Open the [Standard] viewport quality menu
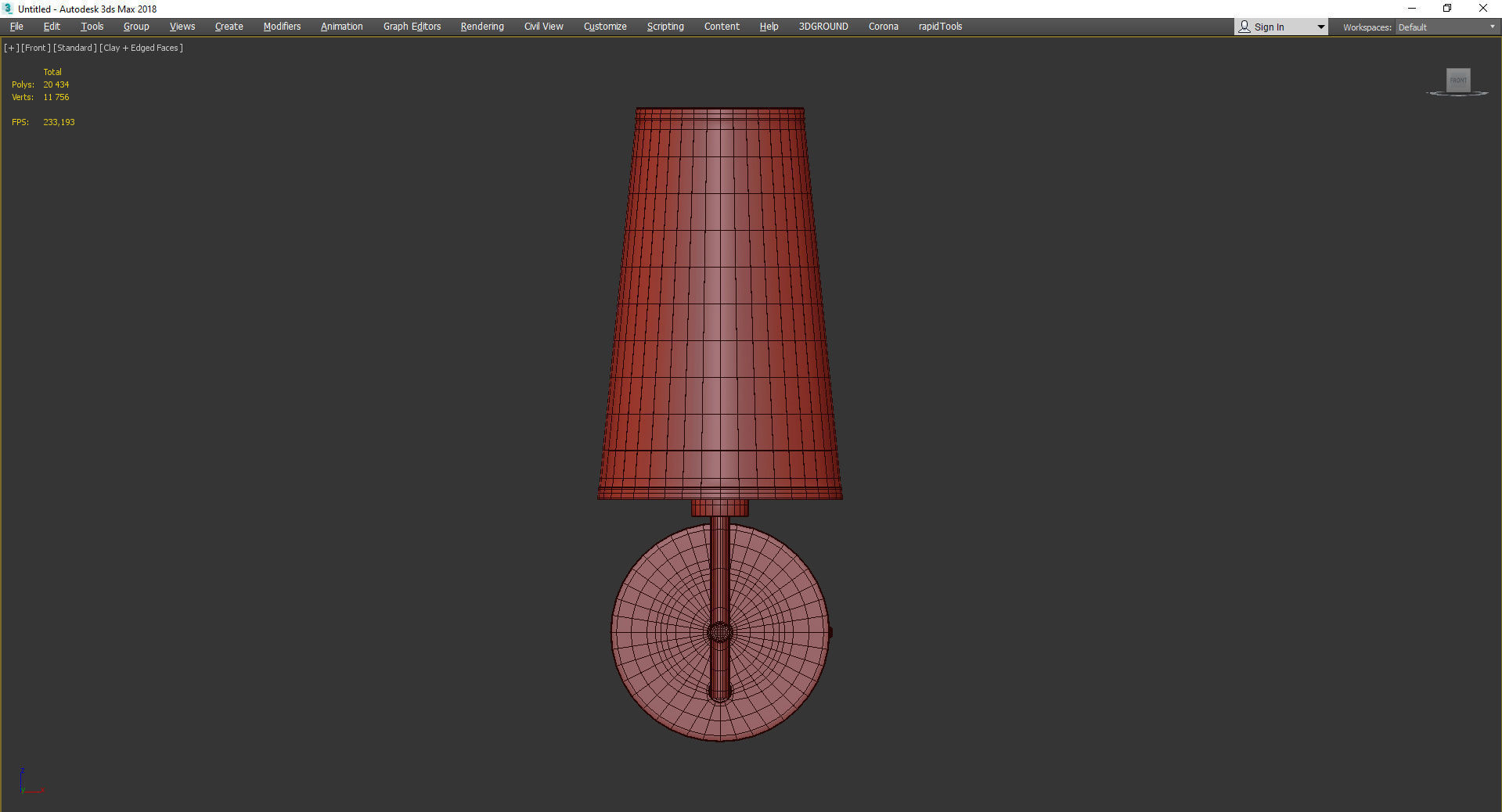Viewport: 1502px width, 812px height. pyautogui.click(x=75, y=48)
